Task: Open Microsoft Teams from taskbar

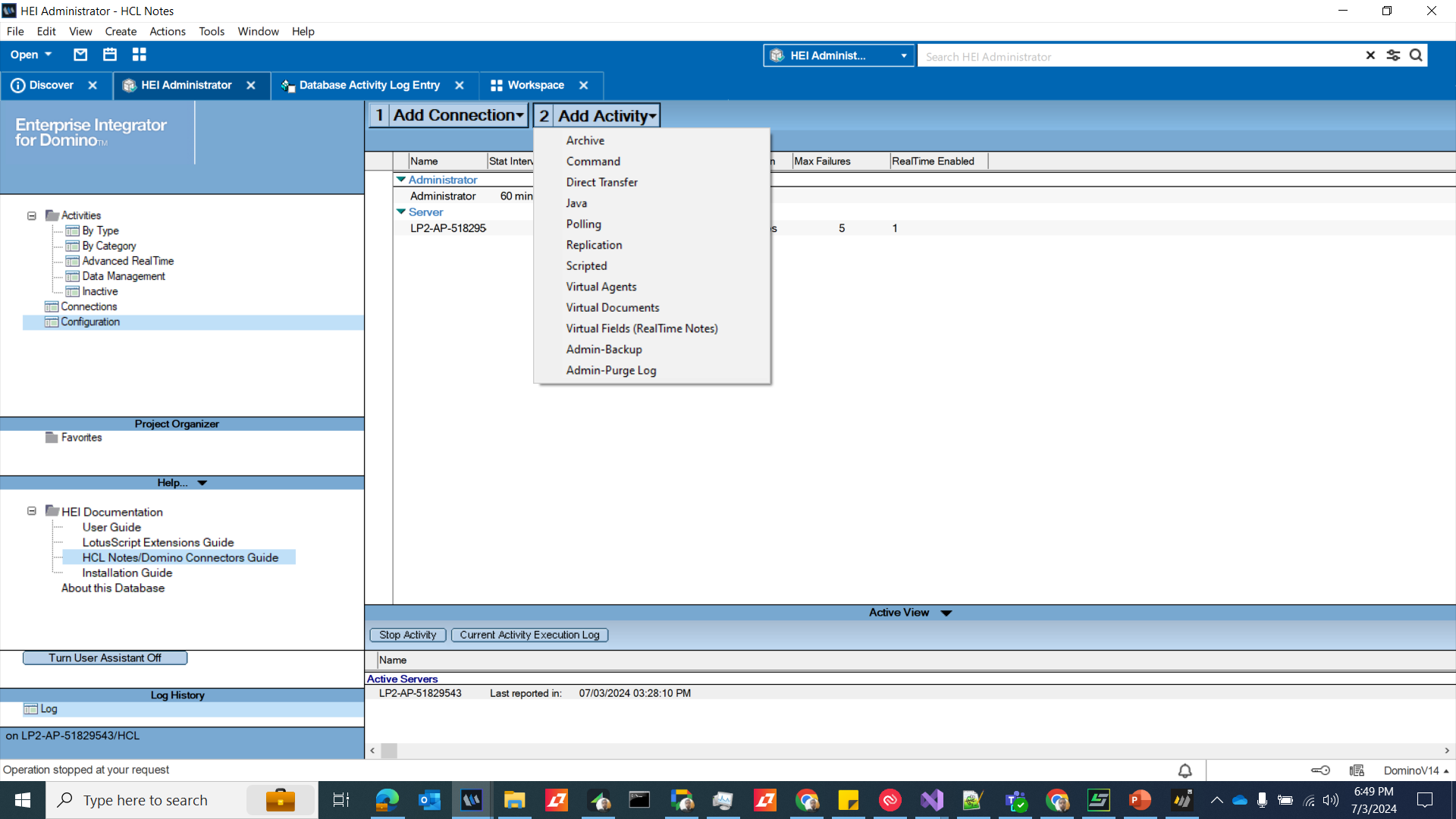Action: pos(1015,800)
